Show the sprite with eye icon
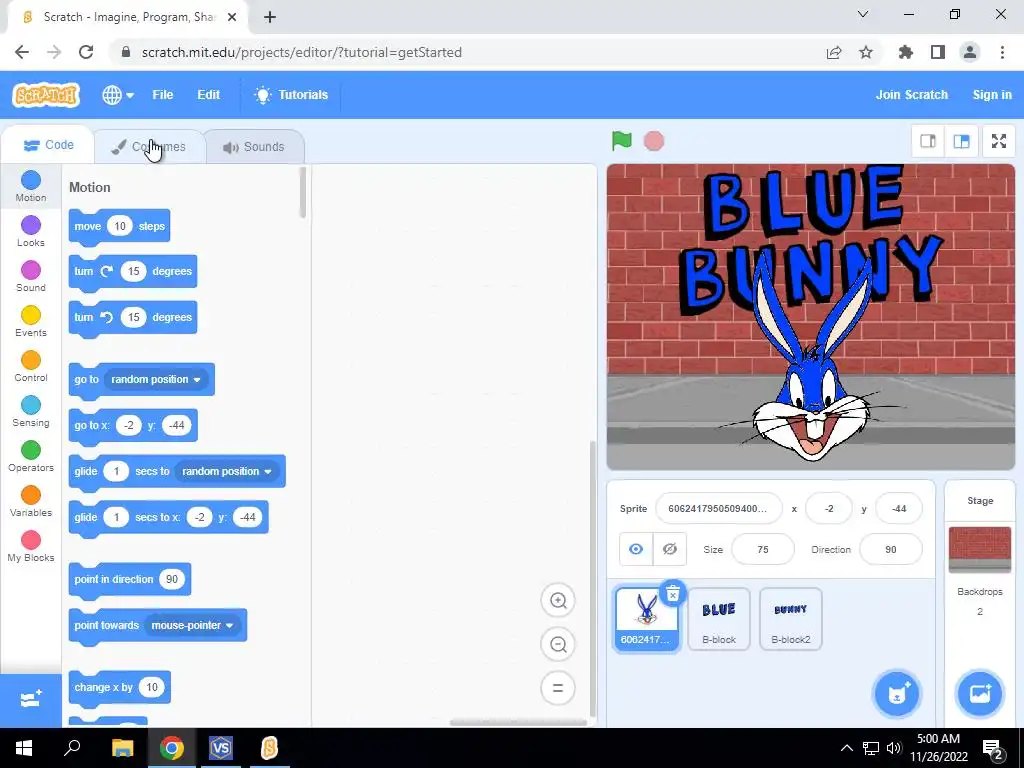Screen dimensions: 1024x768 [636, 549]
